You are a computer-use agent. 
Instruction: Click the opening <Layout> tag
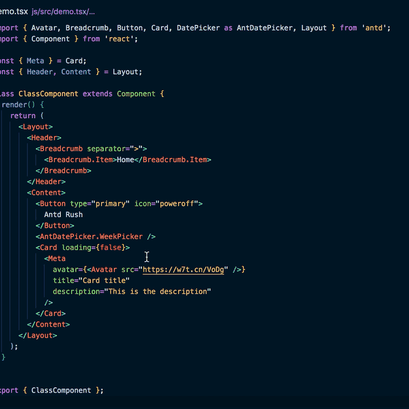click(36, 127)
